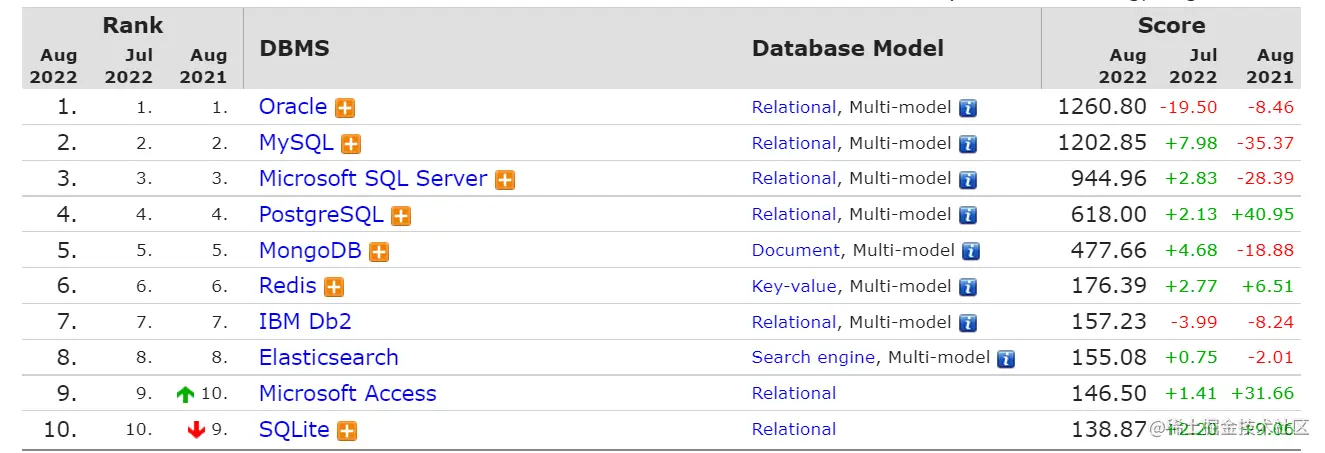Click Elasticsearch score value 155.08

click(x=1110, y=357)
